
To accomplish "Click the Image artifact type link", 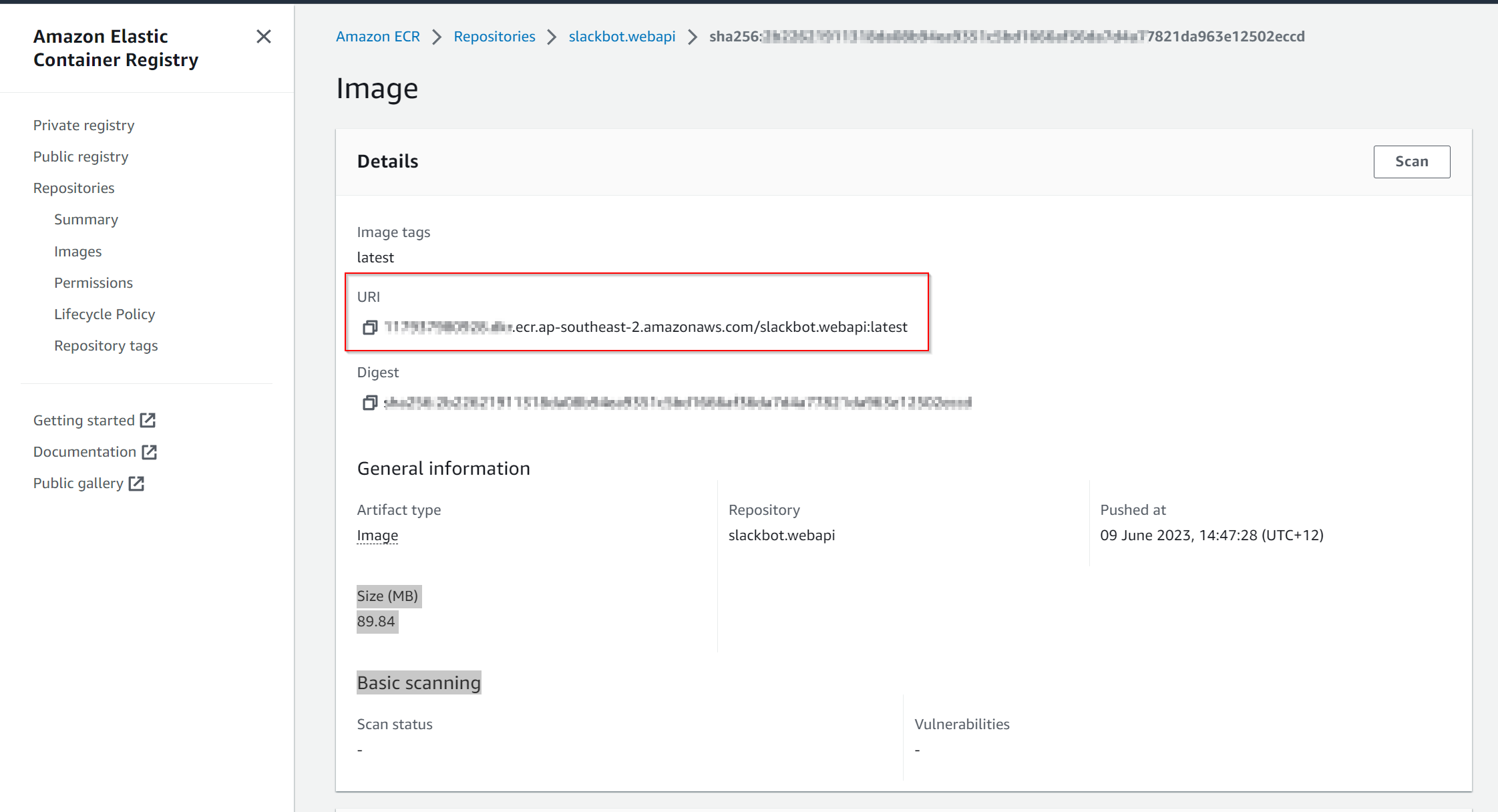I will pyautogui.click(x=377, y=536).
